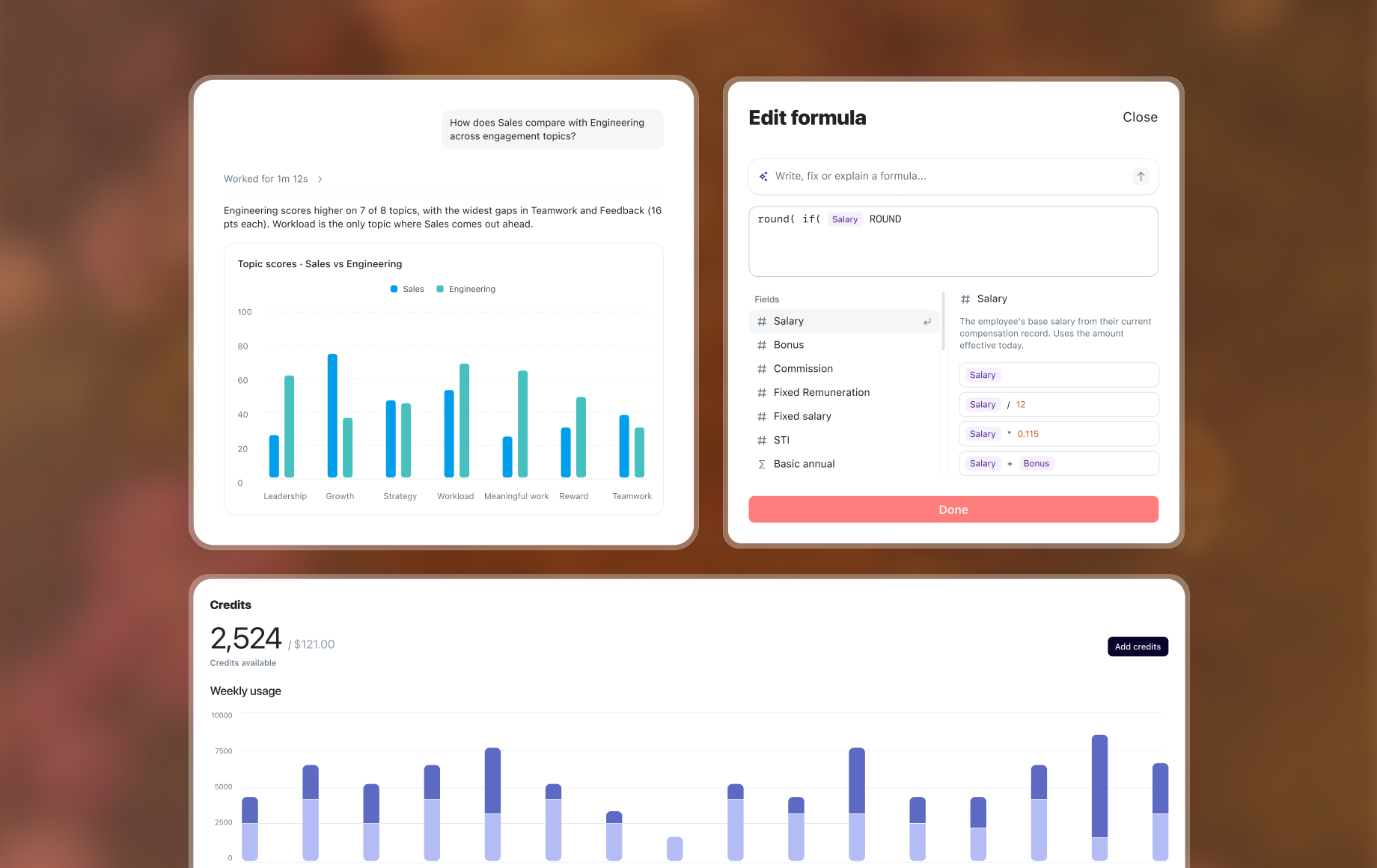The image size is (1377, 868).
Task: Expand the 'Worked for 1m 12s' chevron
Action: click(x=320, y=179)
